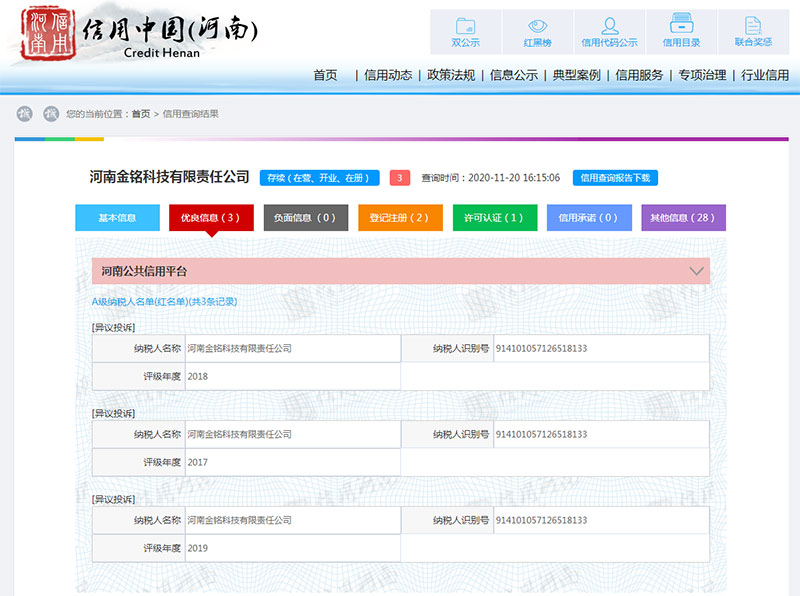Select the 登记注册 (2) tab
Screen dimensions: 800x596
coord(399,218)
